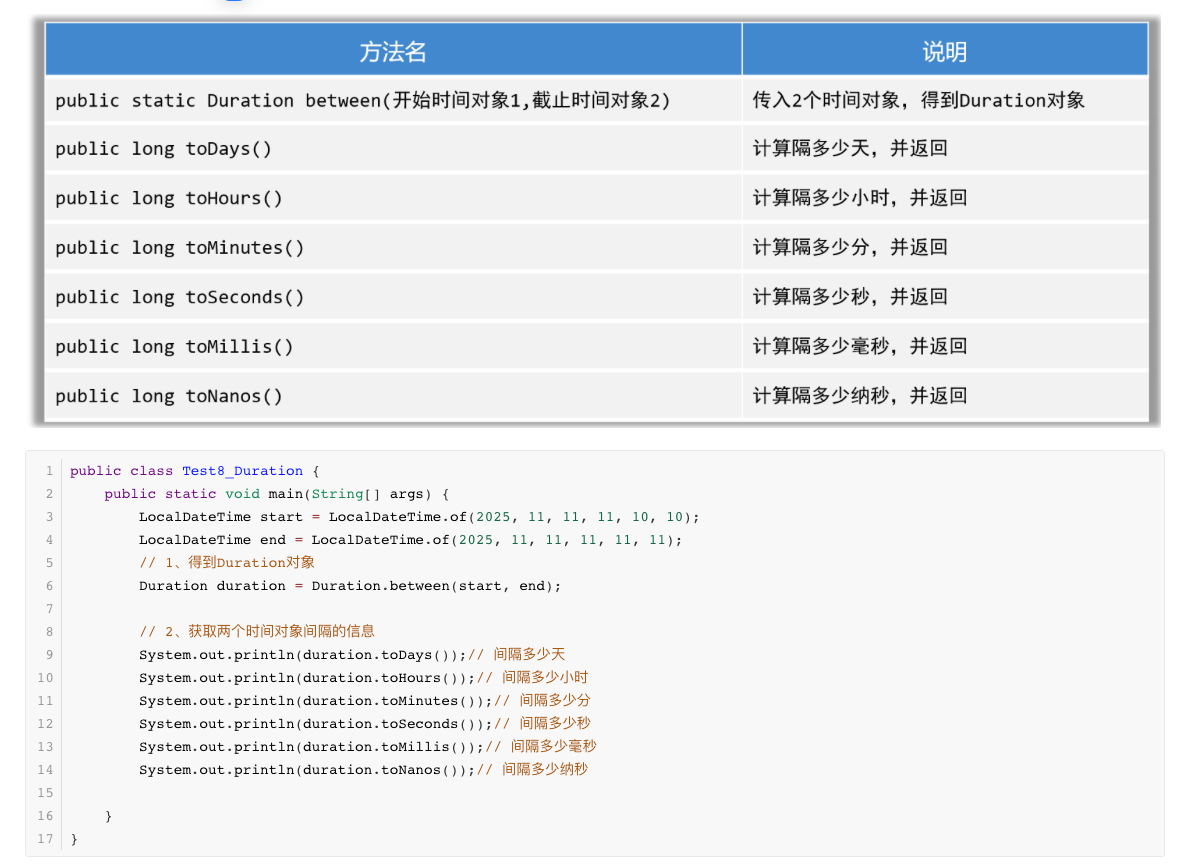Click the toNanos() table cell
Image resolution: width=1200 pixels, height=865 pixels.
[169, 396]
